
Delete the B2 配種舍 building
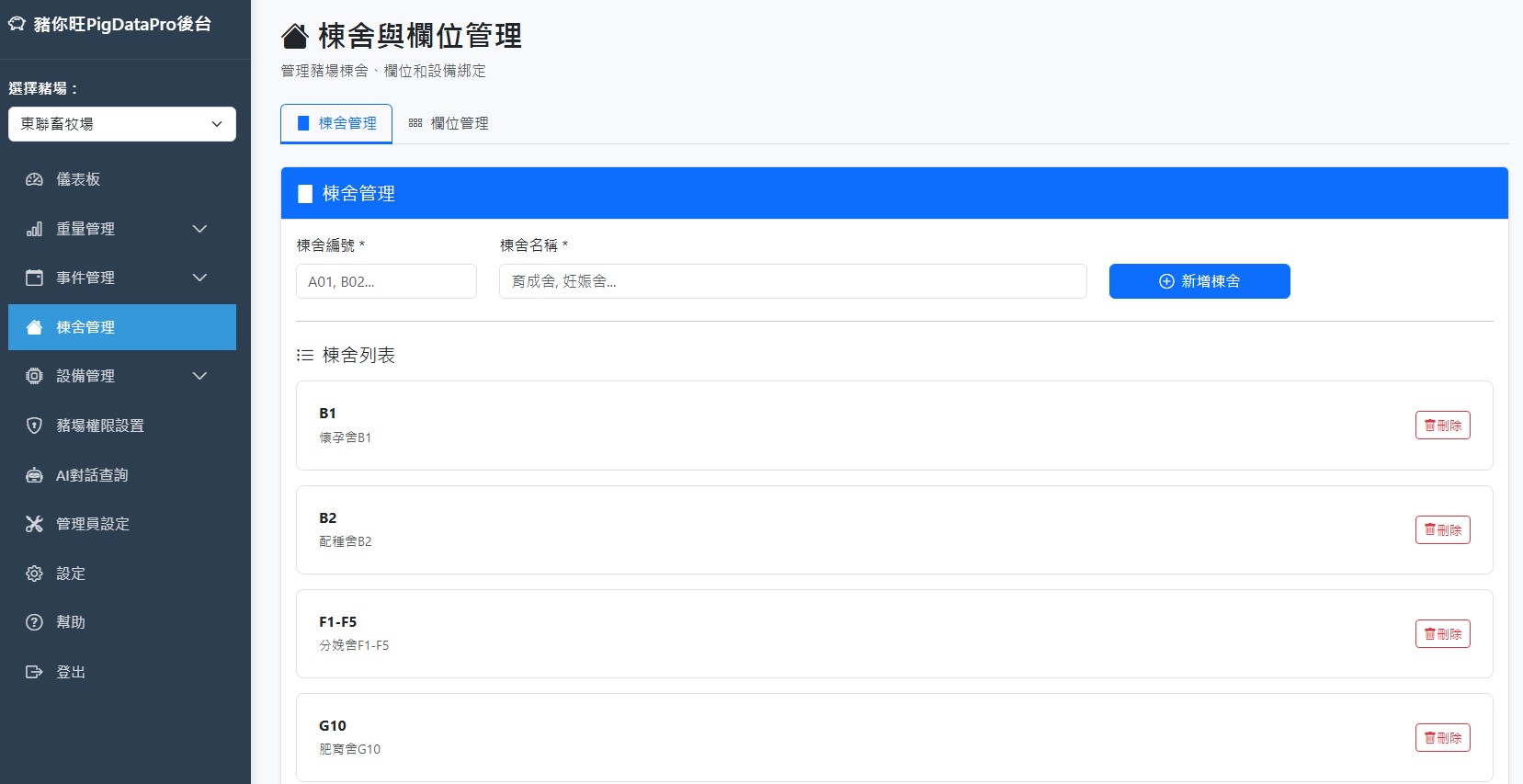pos(1442,529)
